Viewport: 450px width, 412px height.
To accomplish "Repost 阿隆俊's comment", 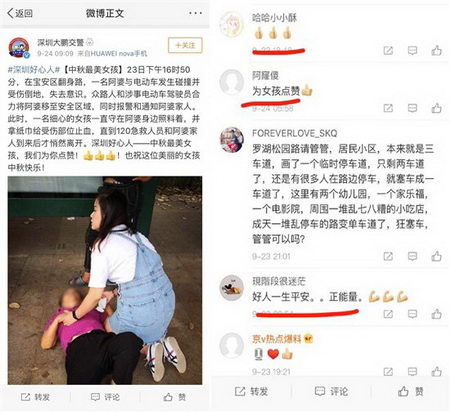I will [388, 108].
